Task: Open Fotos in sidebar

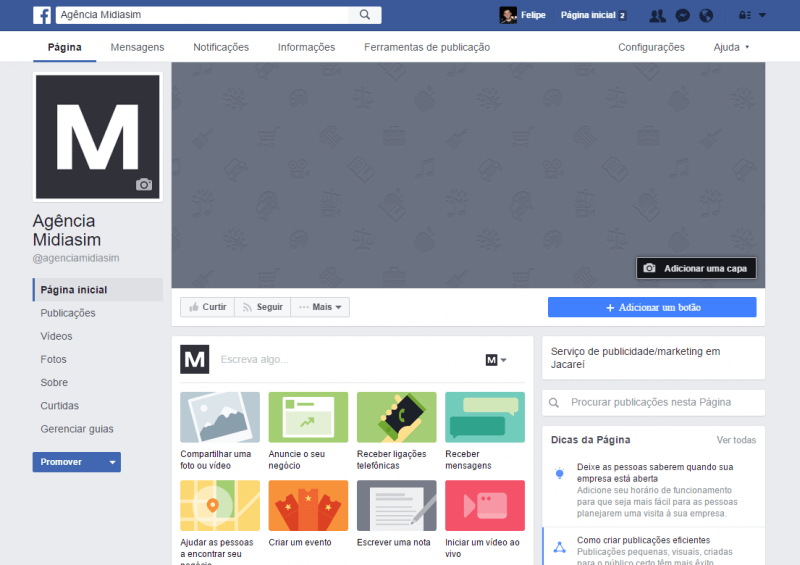Action: pos(53,359)
